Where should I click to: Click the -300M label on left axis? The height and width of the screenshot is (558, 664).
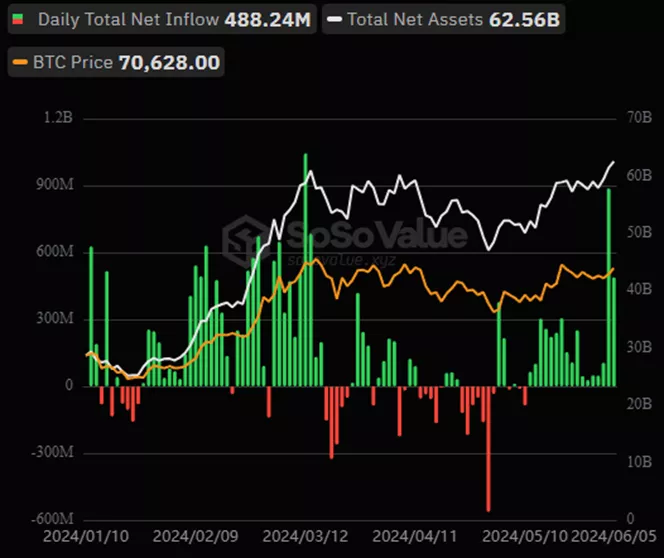coord(52,452)
